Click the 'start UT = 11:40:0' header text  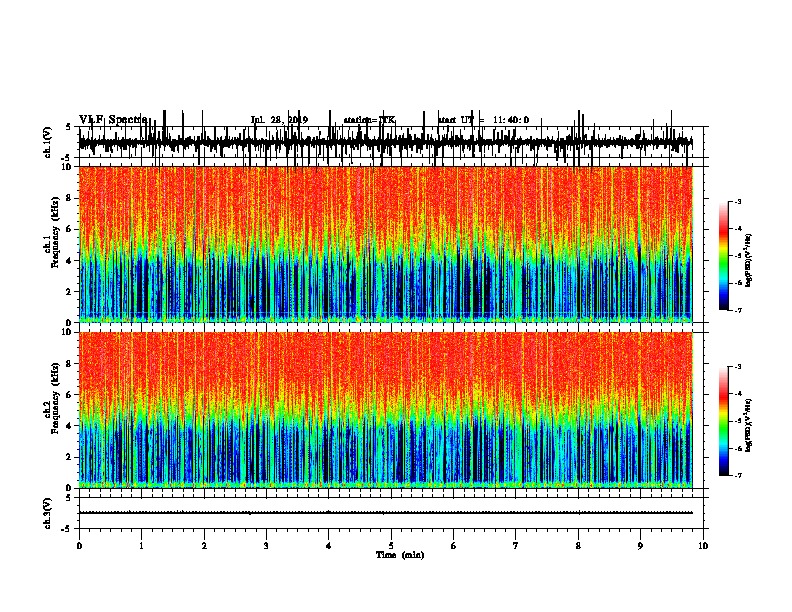[483, 120]
